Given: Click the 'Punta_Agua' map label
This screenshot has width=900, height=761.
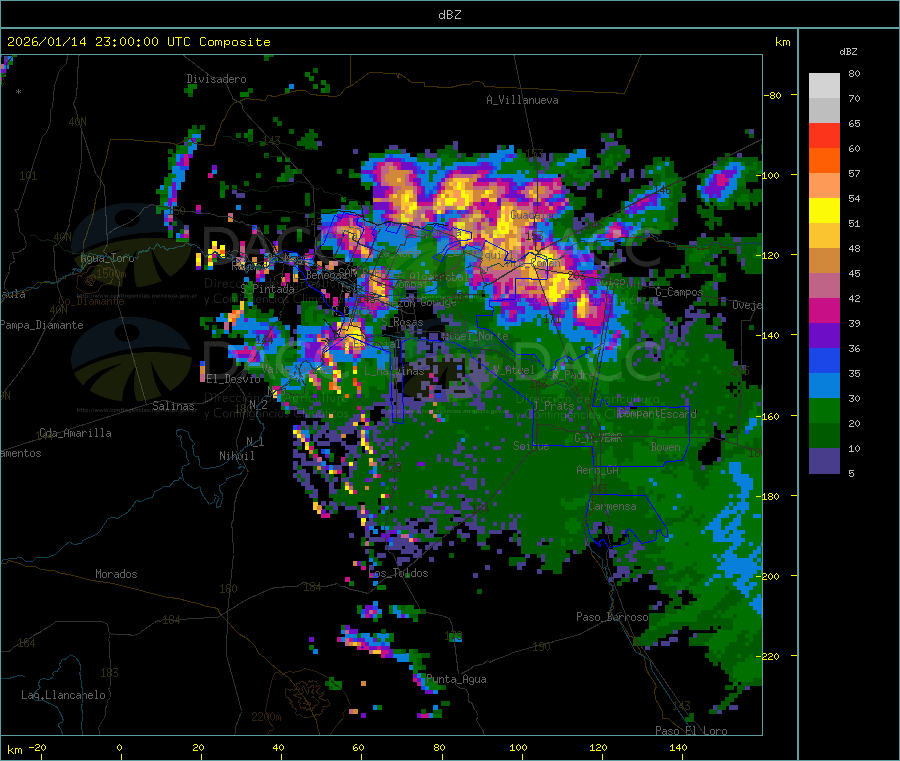Looking at the screenshot, I should coord(456,679).
